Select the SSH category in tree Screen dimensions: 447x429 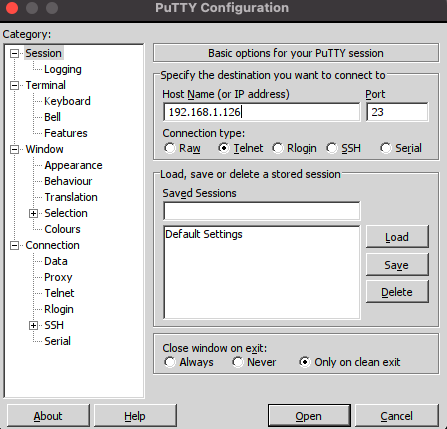coord(54,325)
